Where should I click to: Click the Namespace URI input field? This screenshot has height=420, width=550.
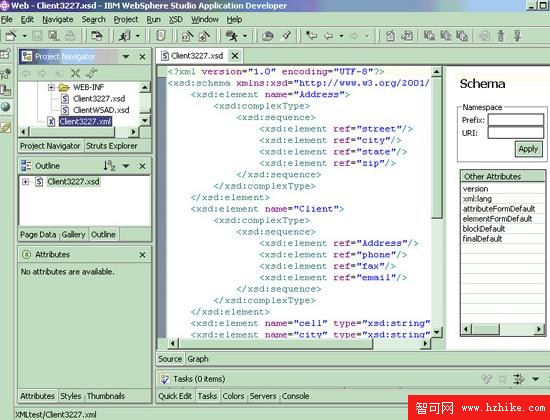(516, 133)
